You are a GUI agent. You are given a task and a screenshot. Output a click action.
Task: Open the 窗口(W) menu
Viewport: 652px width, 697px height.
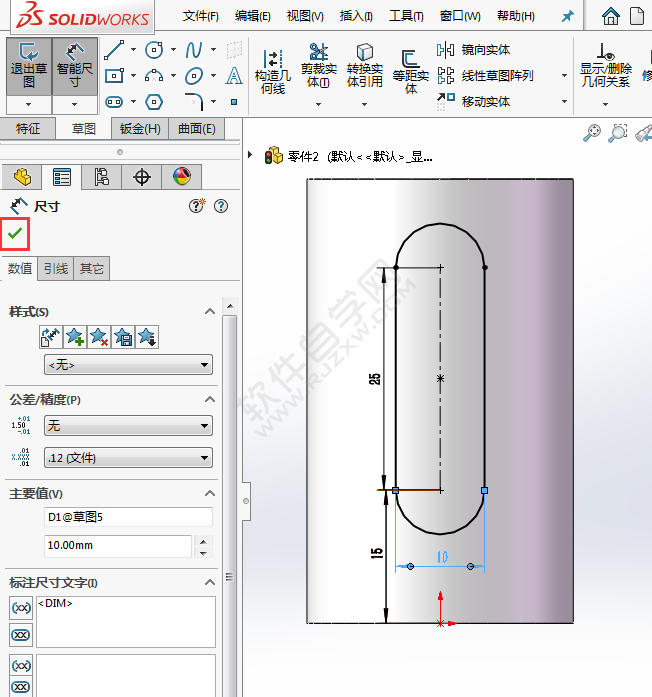(460, 16)
